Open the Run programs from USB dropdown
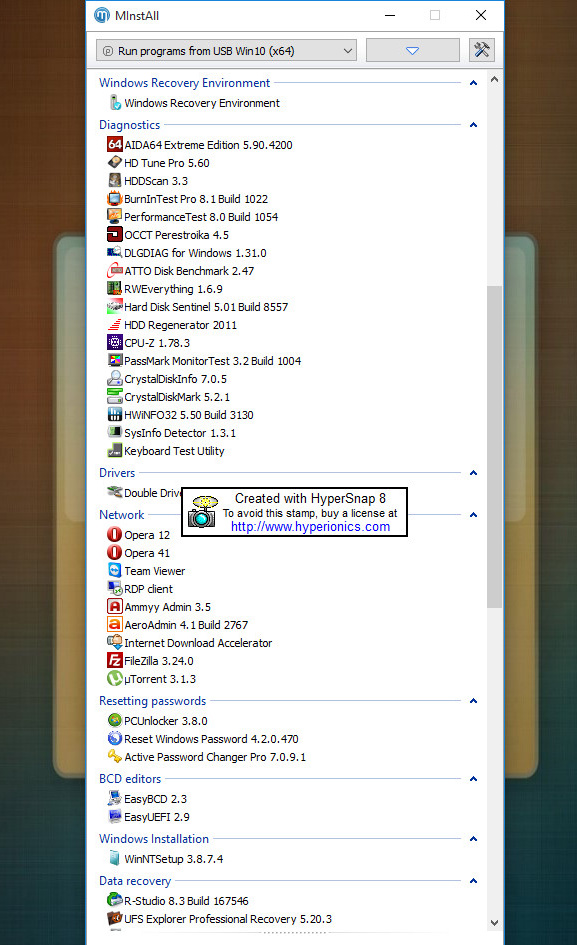 click(226, 51)
